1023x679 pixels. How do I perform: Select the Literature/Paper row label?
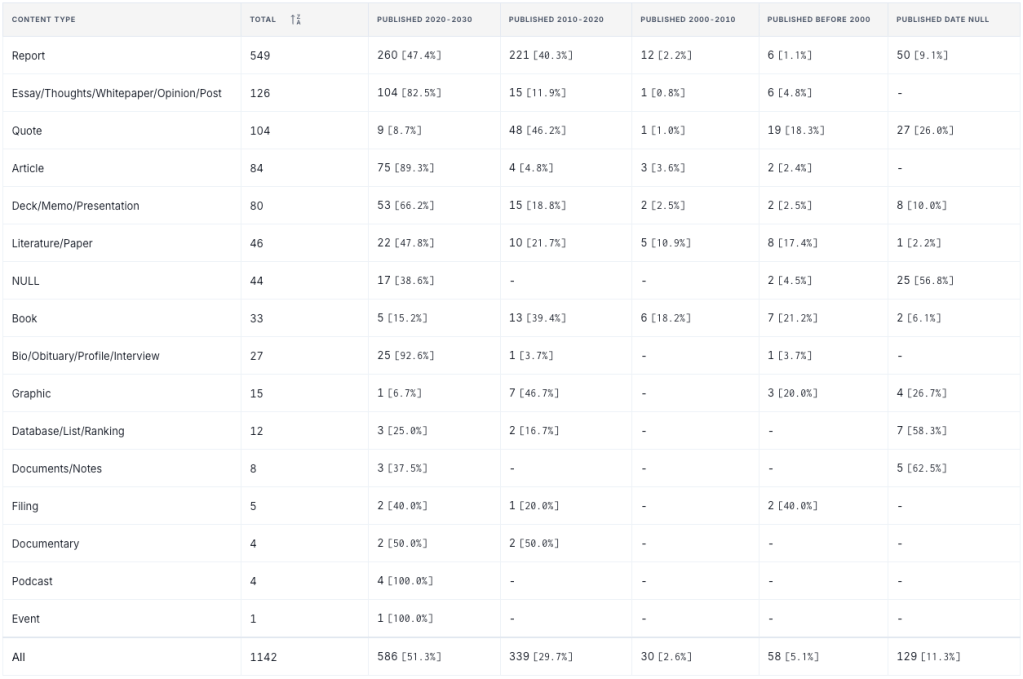tap(52, 243)
